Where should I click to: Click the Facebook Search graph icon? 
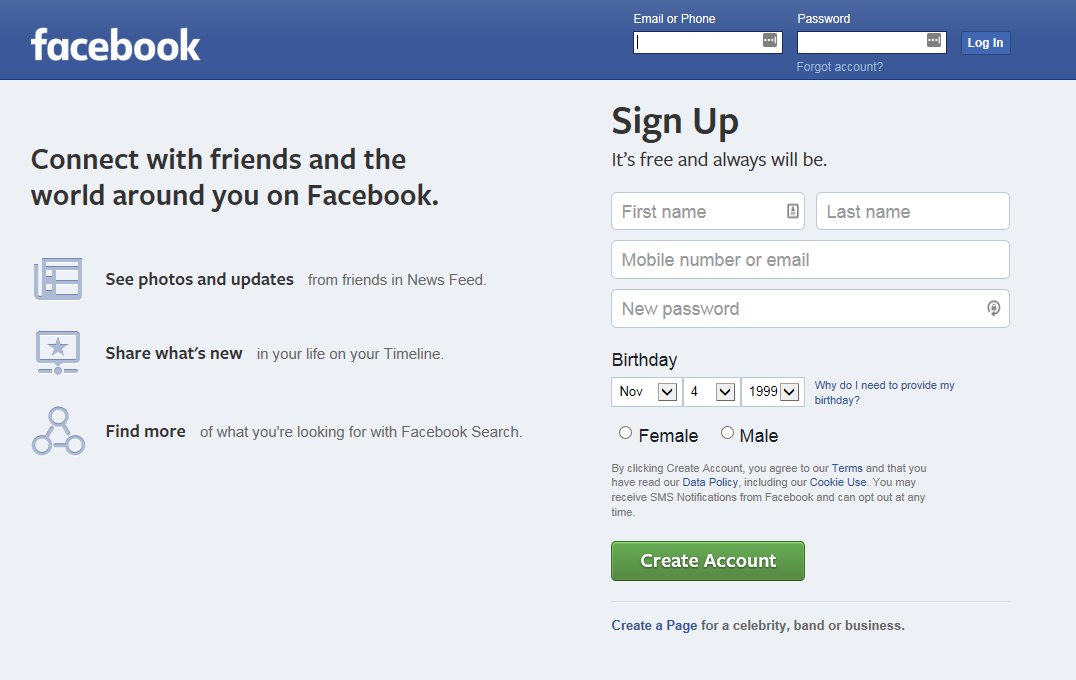[x=58, y=431]
